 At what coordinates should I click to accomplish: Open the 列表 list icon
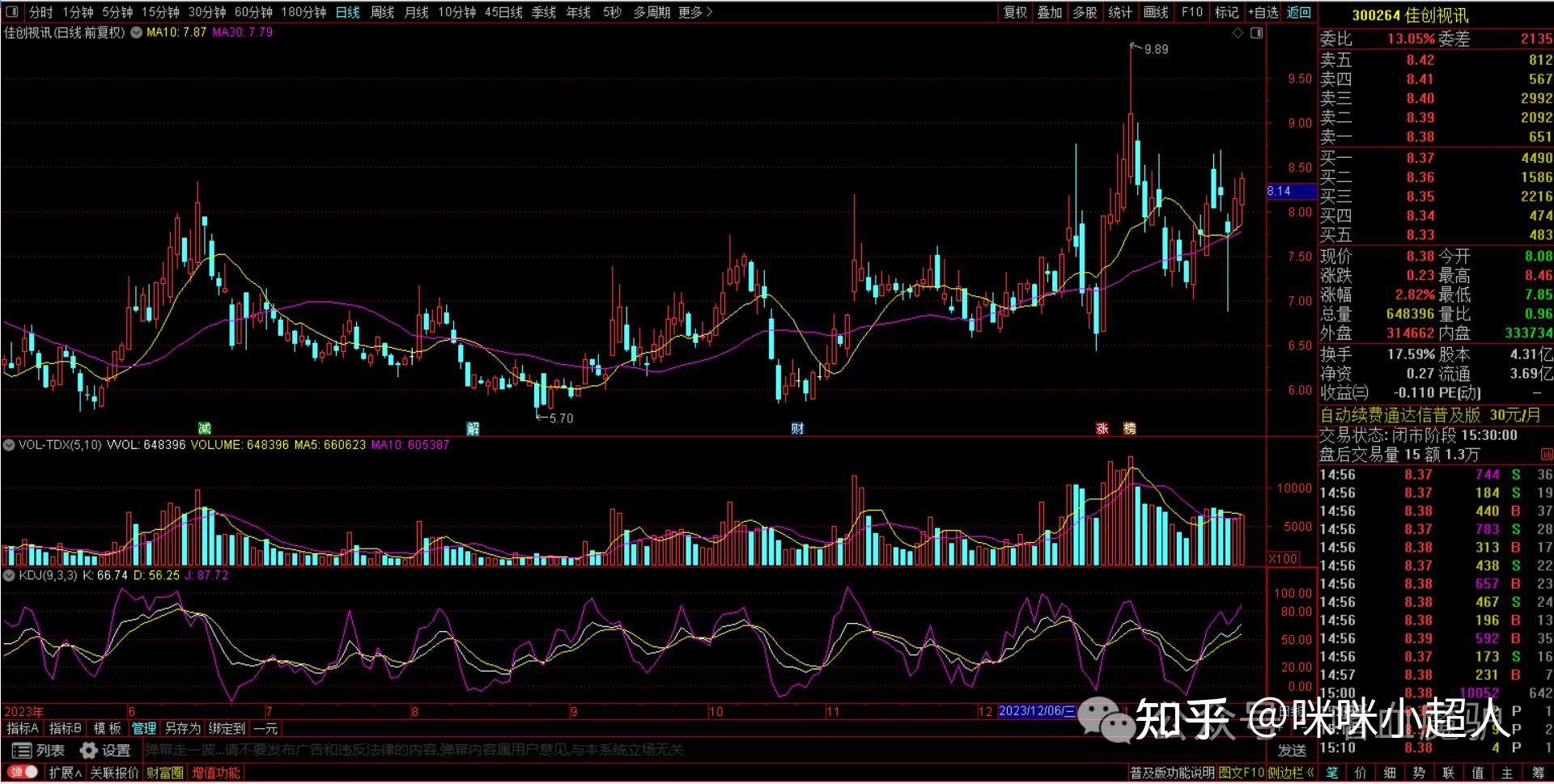pos(22,750)
